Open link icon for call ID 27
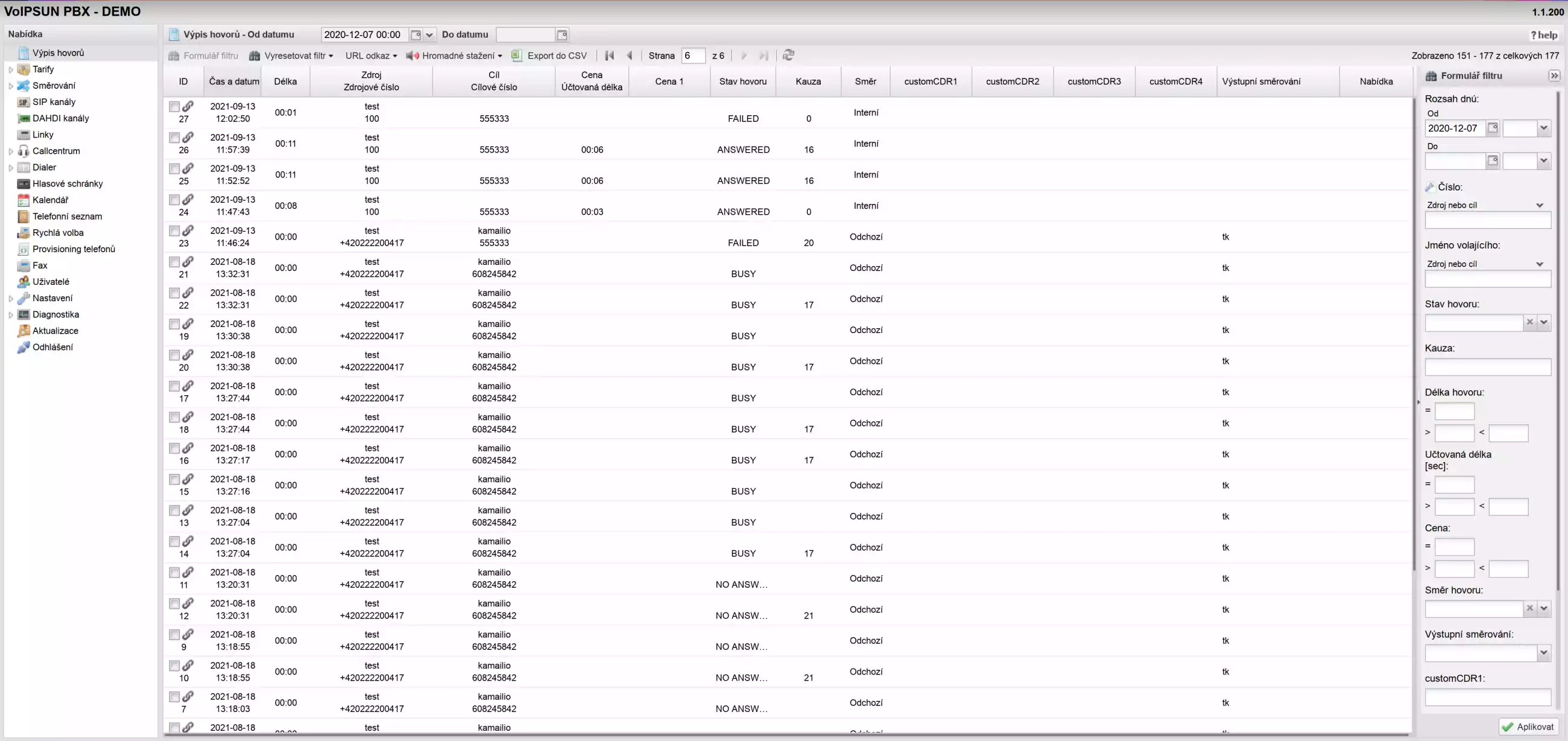Image resolution: width=1568 pixels, height=741 pixels. pyautogui.click(x=188, y=106)
